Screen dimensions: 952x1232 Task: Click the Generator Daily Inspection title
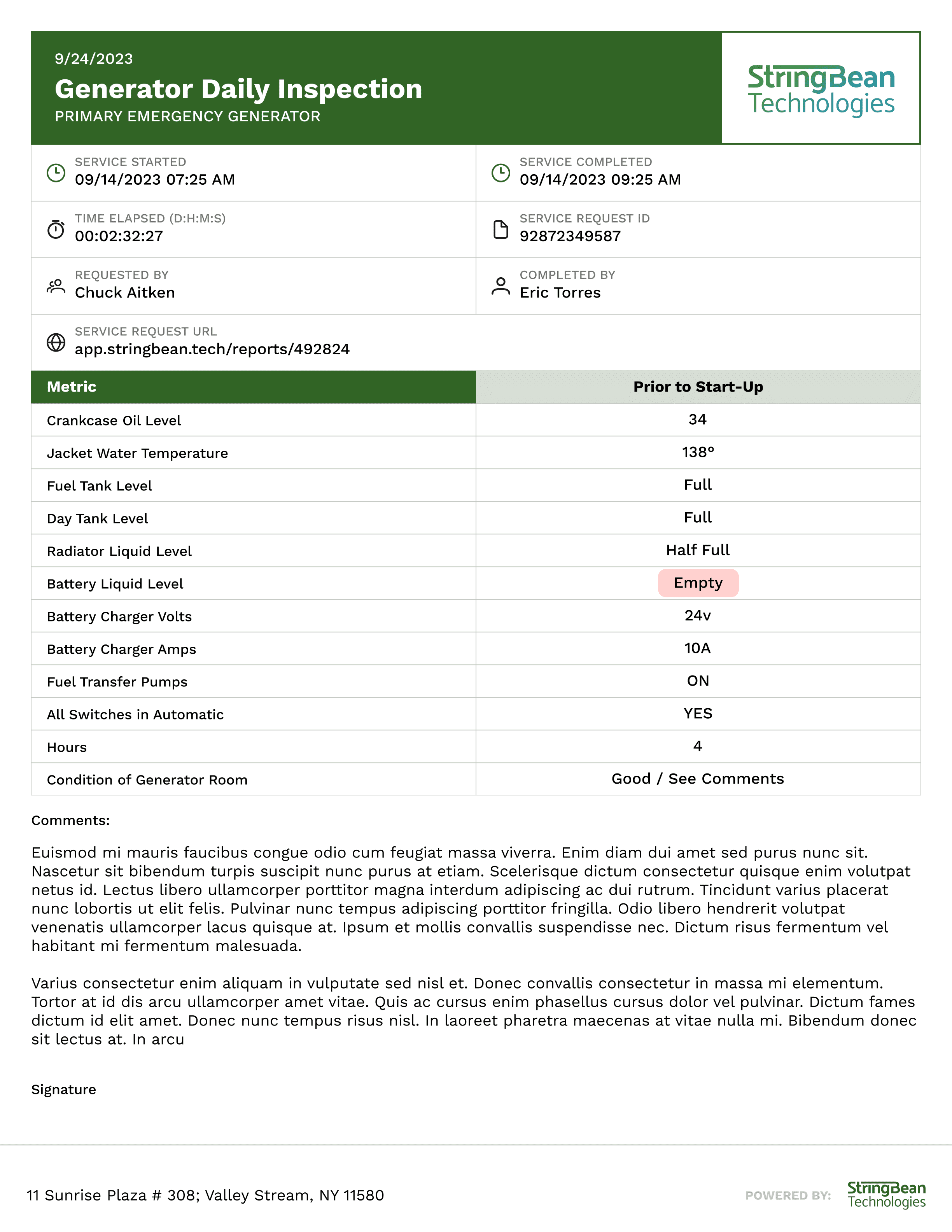[238, 89]
